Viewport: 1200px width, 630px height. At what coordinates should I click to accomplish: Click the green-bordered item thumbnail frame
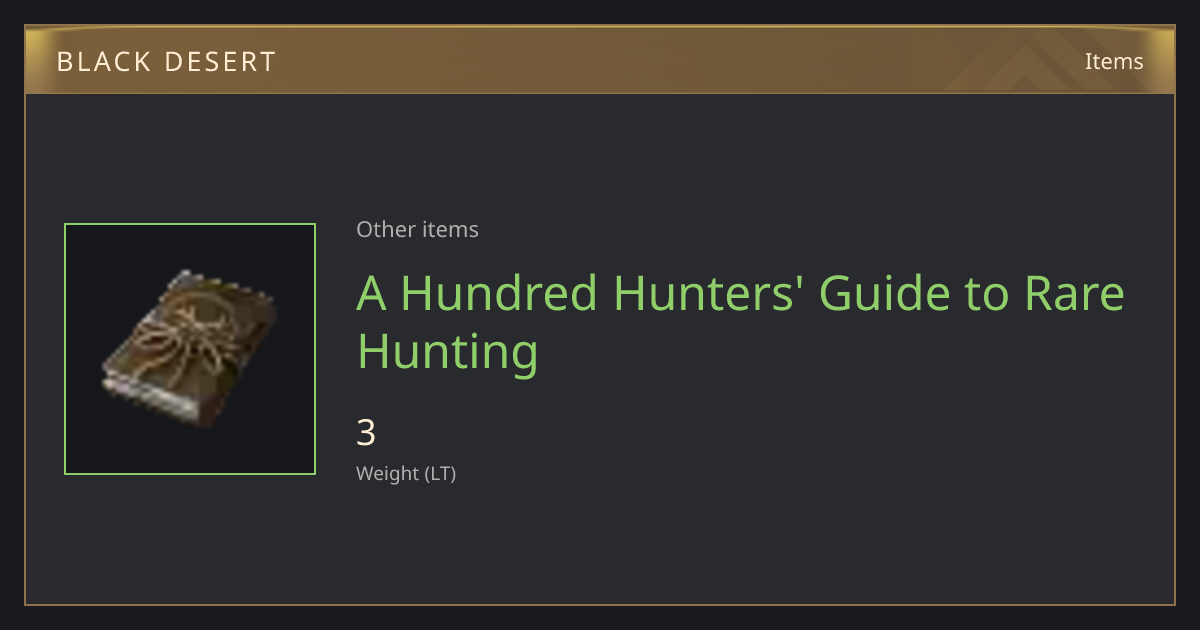click(190, 349)
